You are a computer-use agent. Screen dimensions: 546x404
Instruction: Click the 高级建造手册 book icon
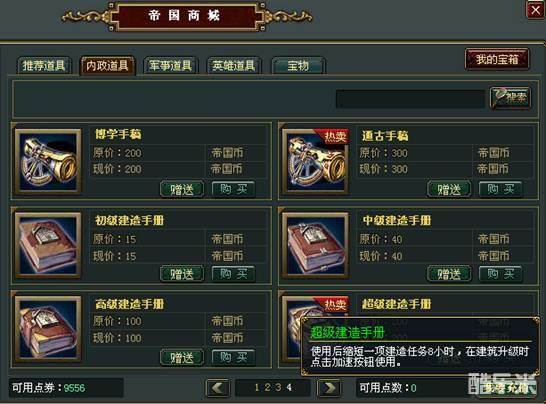click(48, 329)
